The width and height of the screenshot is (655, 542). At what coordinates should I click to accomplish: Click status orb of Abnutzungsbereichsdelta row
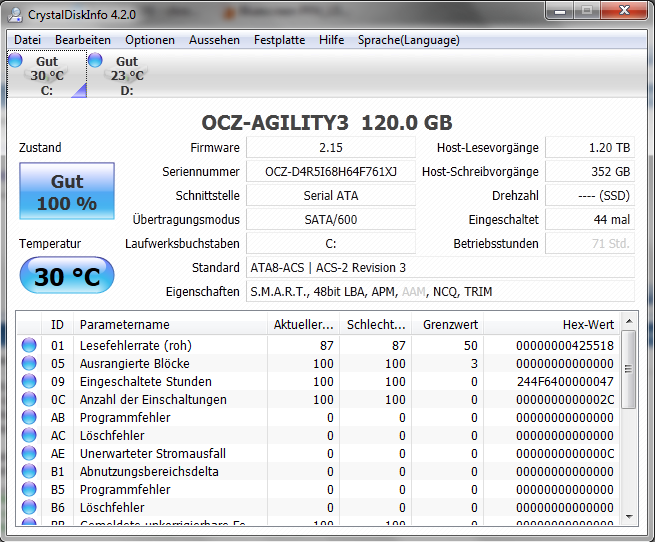[29, 471]
